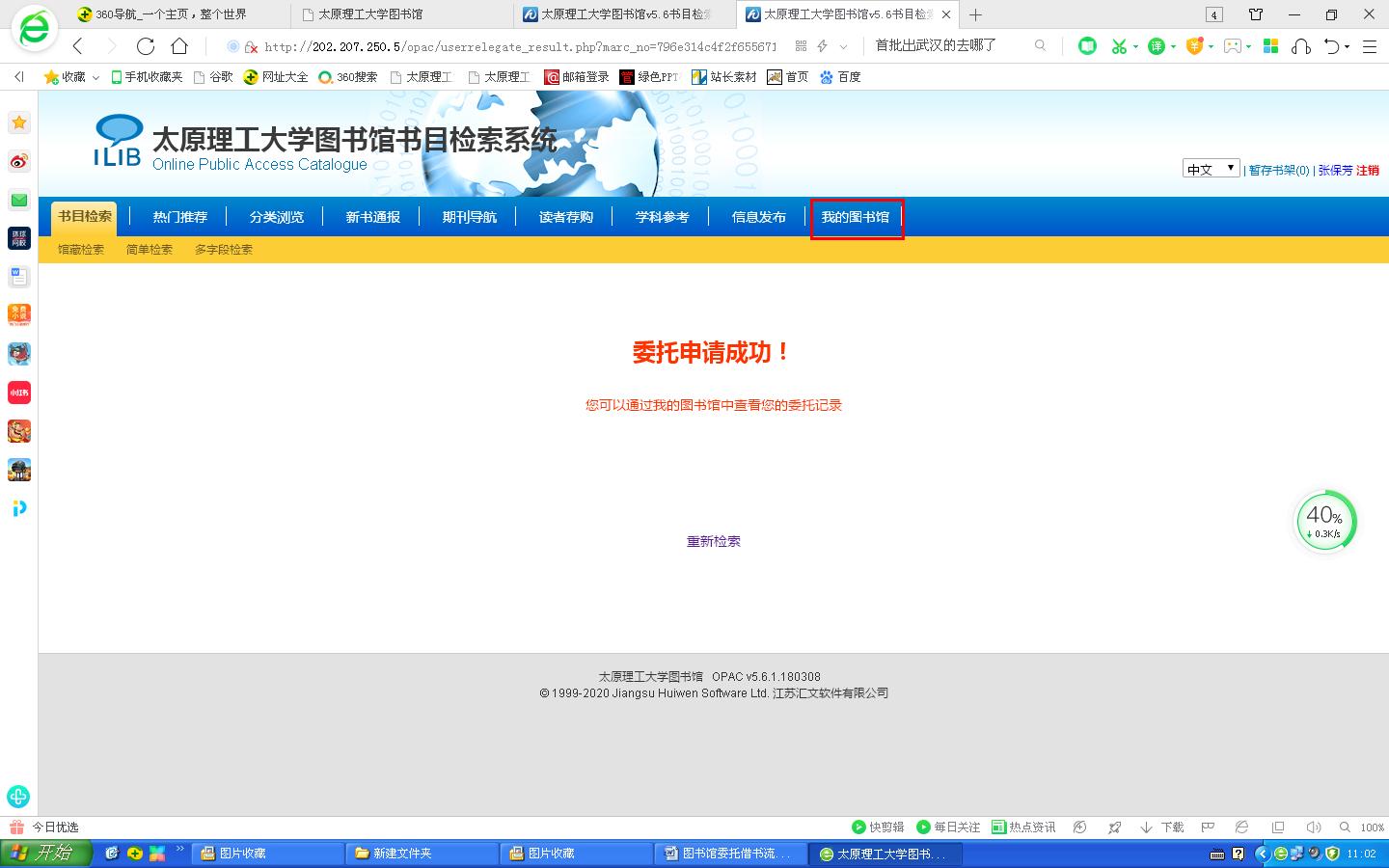Screen dimensions: 1389x868
Task: Go to browser home page icon
Action: (179, 46)
